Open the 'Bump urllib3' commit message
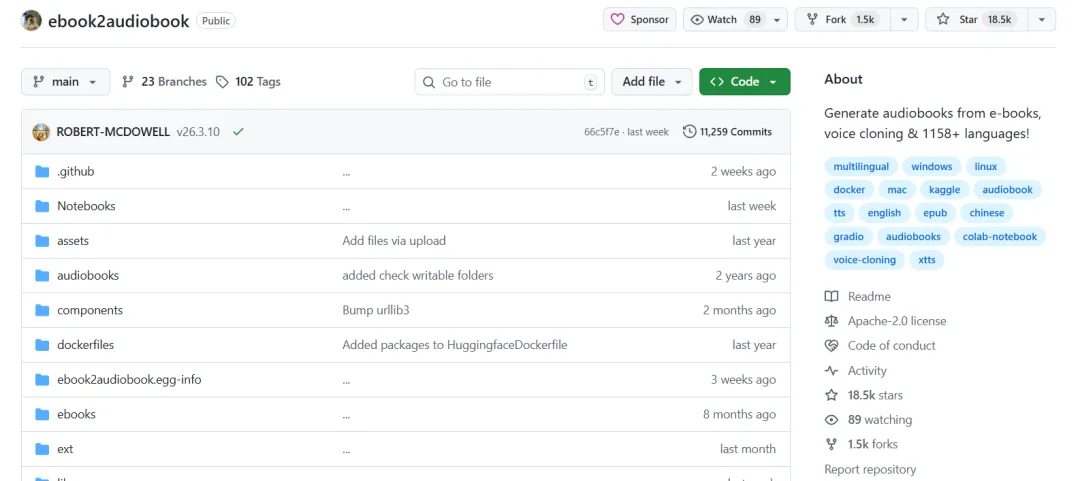The height and width of the screenshot is (481, 1080). coord(376,310)
